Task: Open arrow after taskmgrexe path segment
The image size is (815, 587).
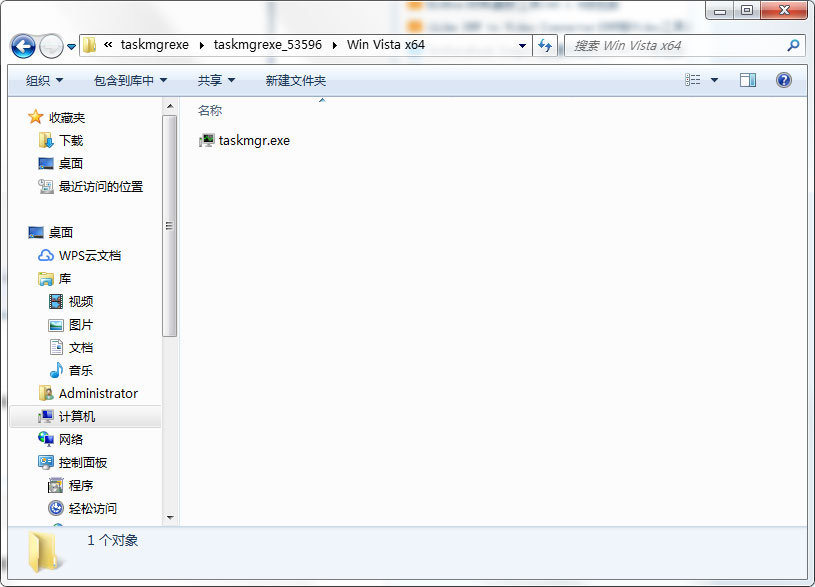Action: pos(202,46)
